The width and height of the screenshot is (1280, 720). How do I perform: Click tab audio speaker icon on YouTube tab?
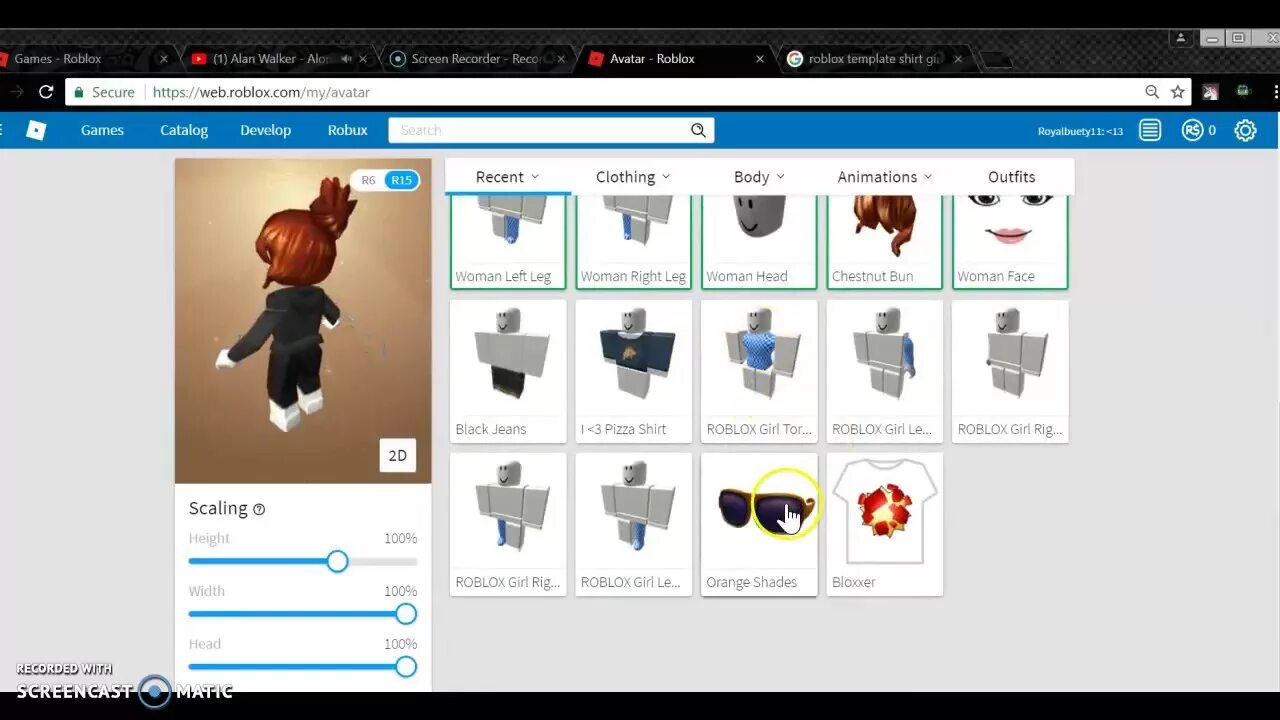(346, 59)
